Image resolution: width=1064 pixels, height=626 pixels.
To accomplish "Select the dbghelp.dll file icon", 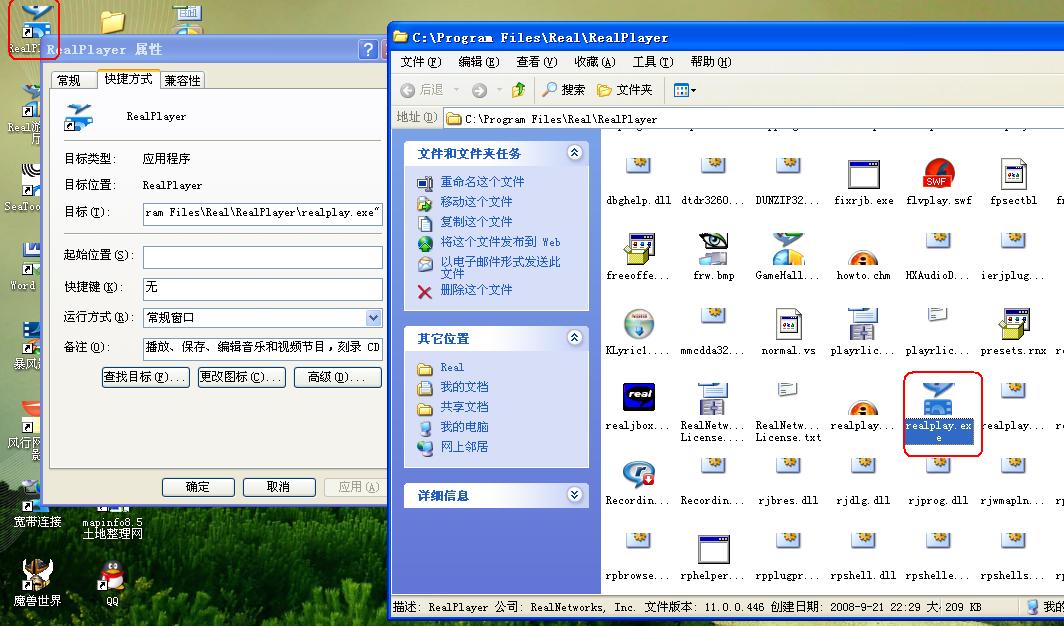I will (638, 165).
